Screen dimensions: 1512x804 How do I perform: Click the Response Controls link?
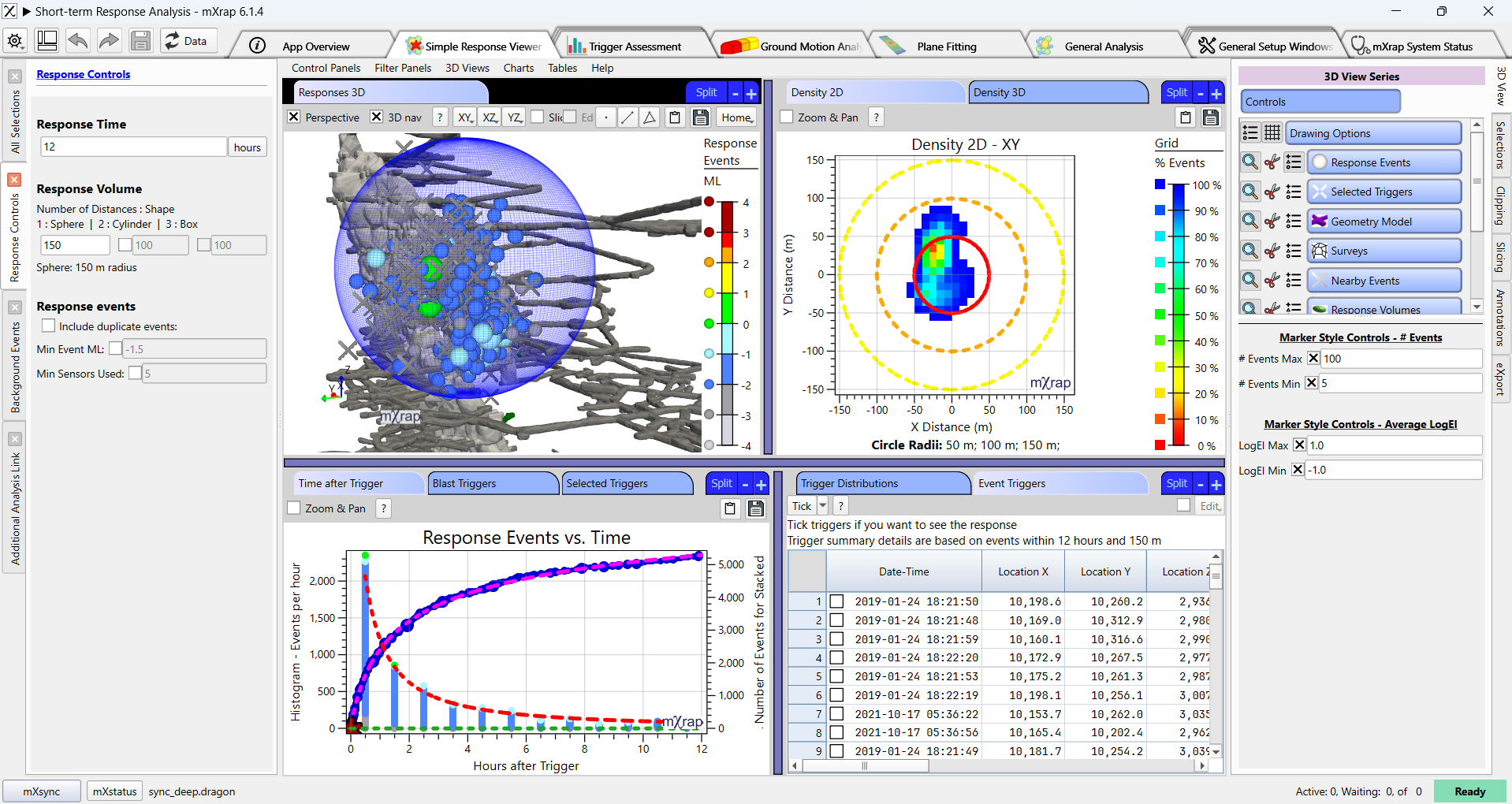84,74
